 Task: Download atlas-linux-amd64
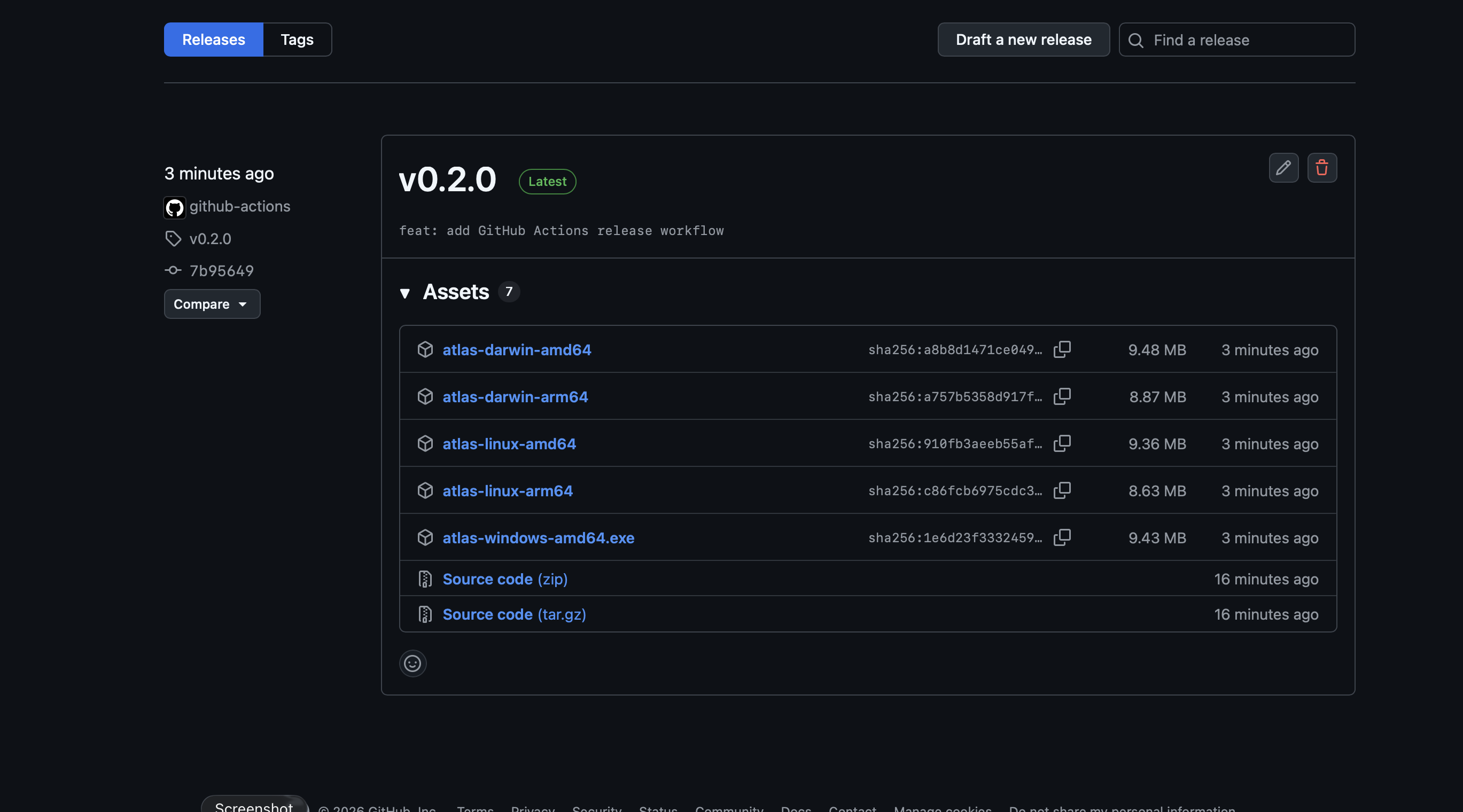click(509, 444)
